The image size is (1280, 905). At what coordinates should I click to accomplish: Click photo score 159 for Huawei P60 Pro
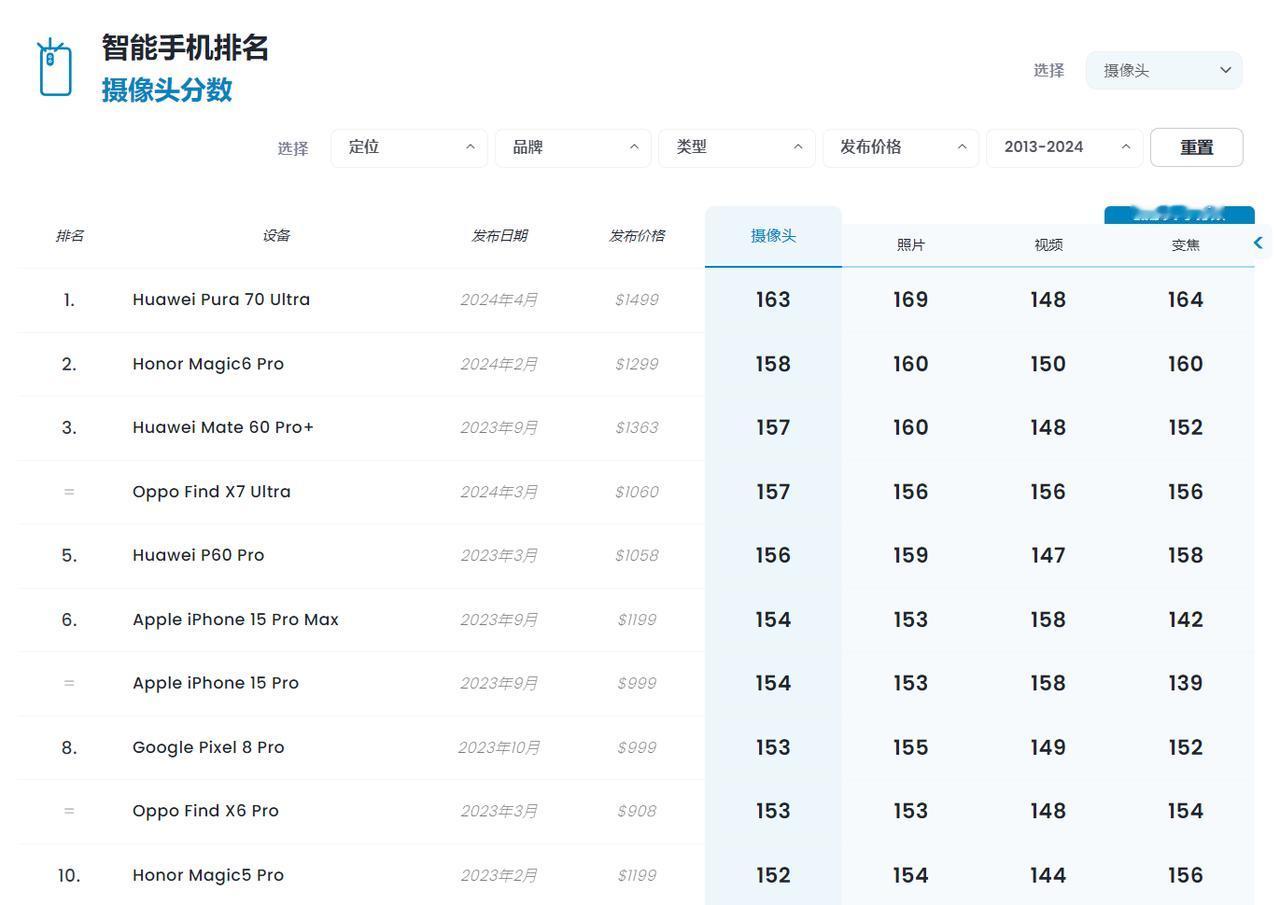911,555
